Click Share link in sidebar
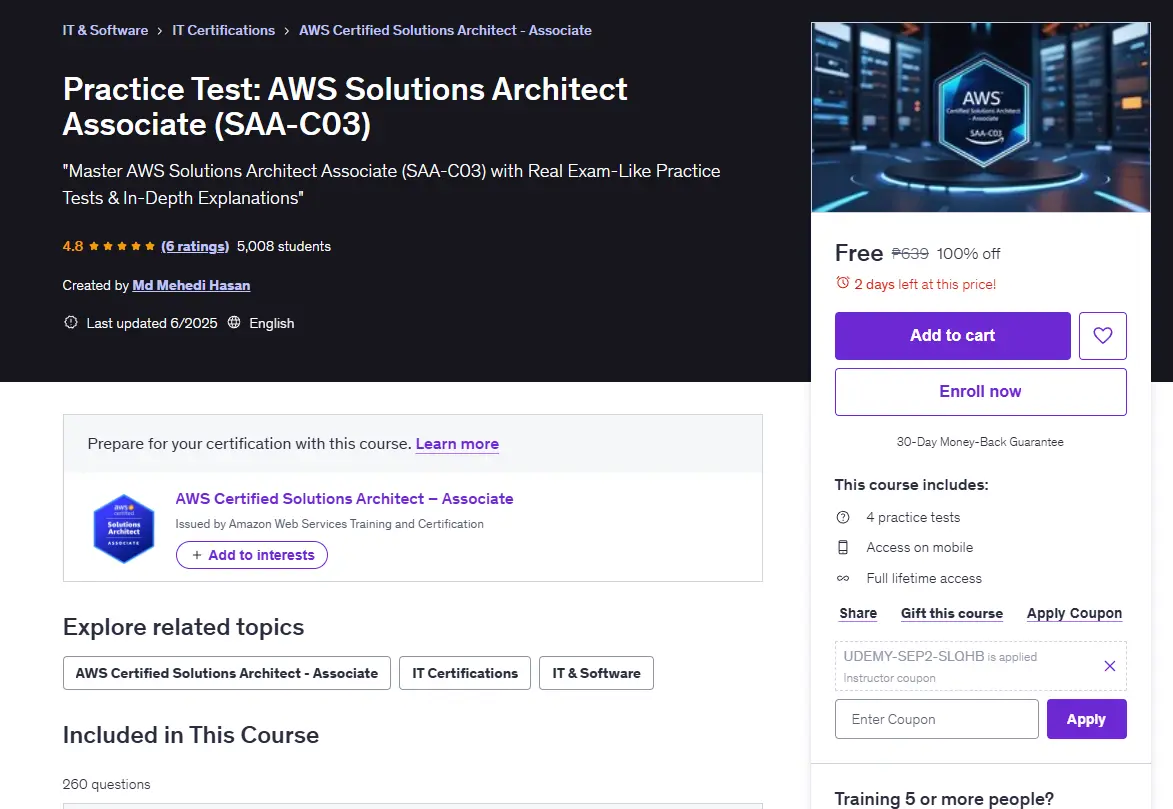The image size is (1173, 809). [858, 613]
